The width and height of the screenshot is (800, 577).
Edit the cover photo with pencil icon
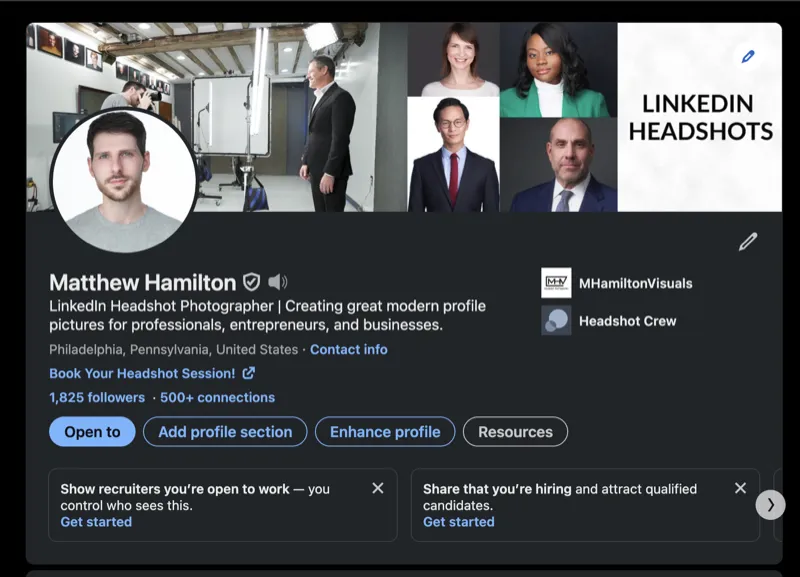click(747, 57)
